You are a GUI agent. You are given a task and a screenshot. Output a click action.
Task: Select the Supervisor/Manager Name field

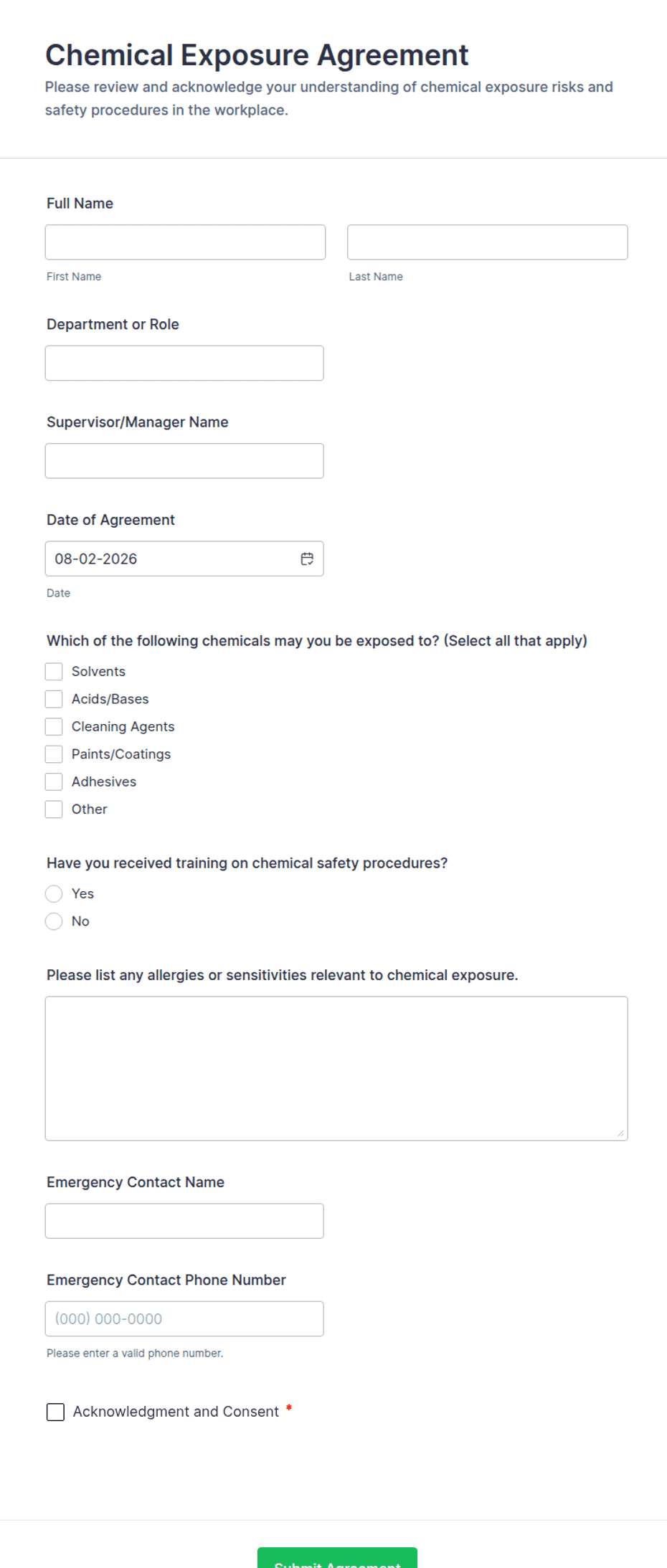[x=184, y=461]
